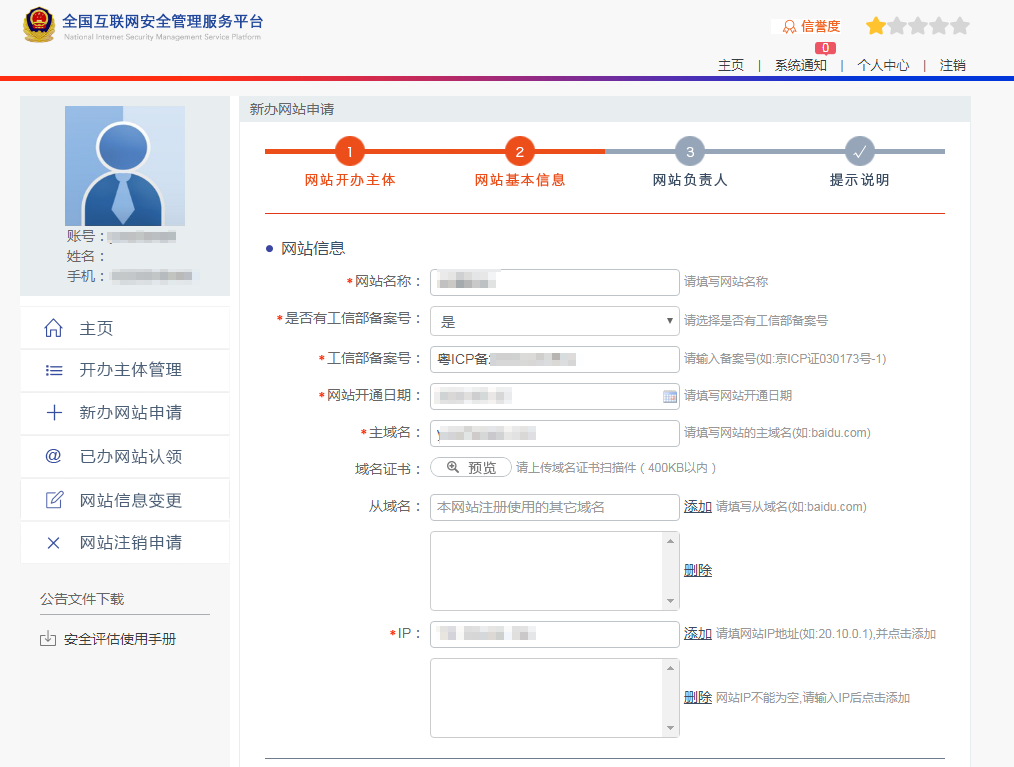This screenshot has width=1014, height=767.
Task: Open the 是否有工信部备案号 dropdown
Action: [x=554, y=321]
